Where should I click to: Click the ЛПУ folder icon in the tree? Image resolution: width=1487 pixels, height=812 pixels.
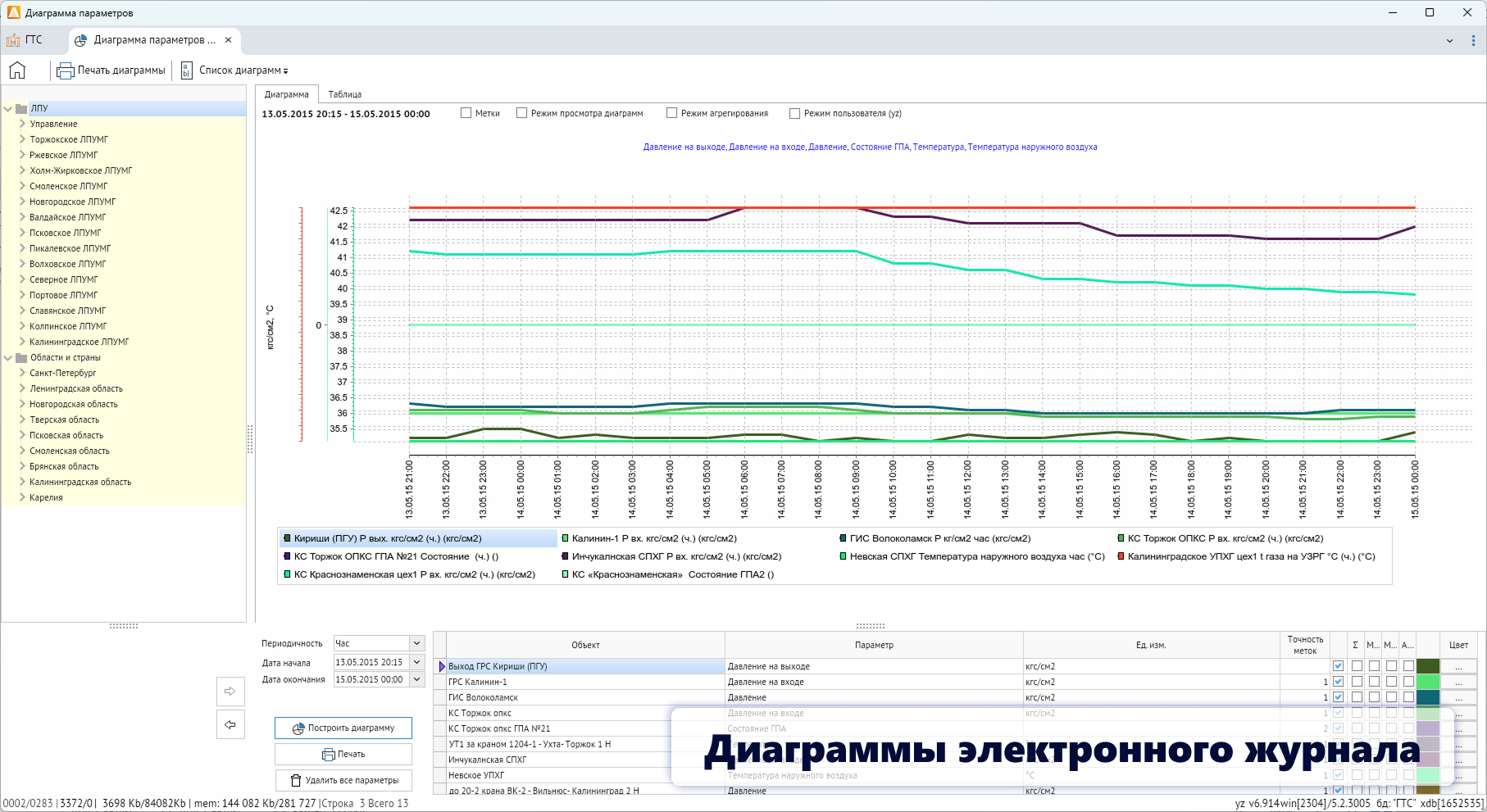pyautogui.click(x=22, y=108)
